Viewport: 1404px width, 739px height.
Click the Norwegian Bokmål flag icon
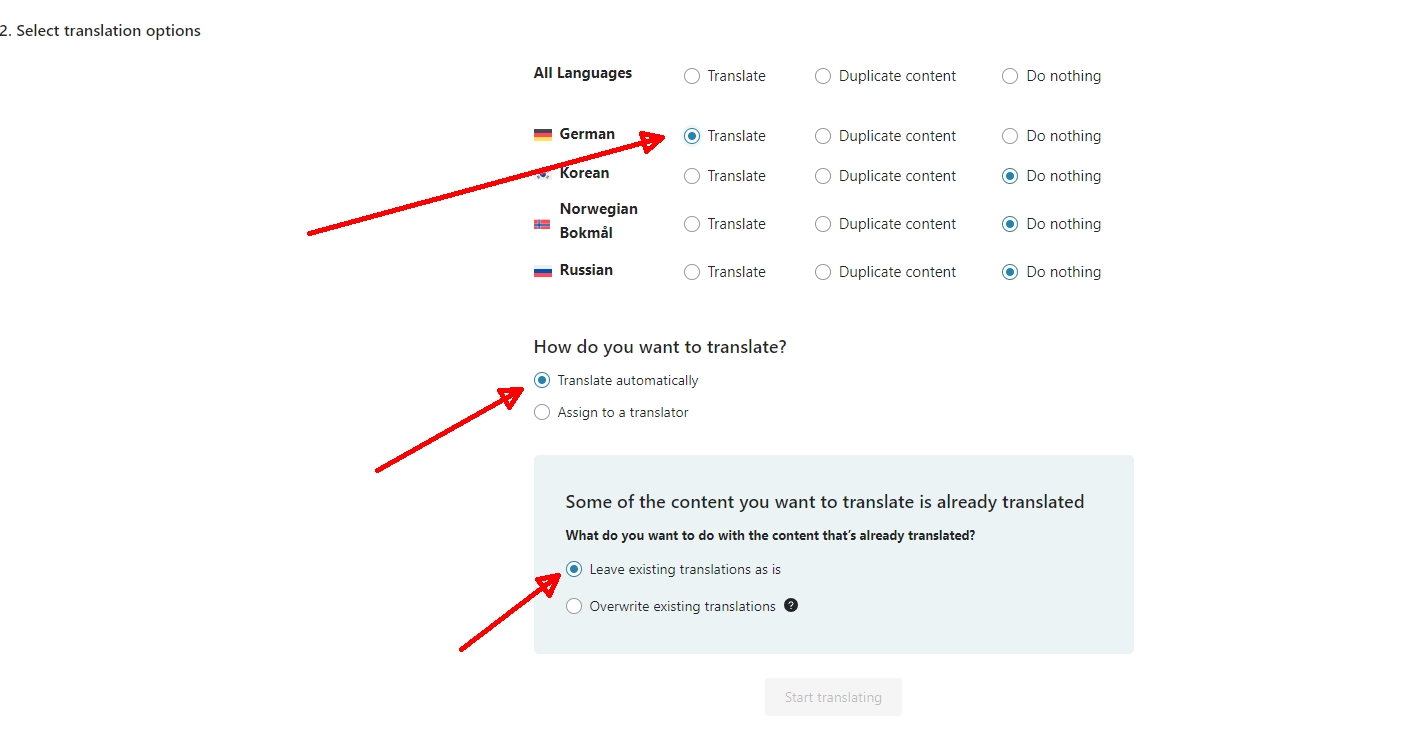pos(543,224)
